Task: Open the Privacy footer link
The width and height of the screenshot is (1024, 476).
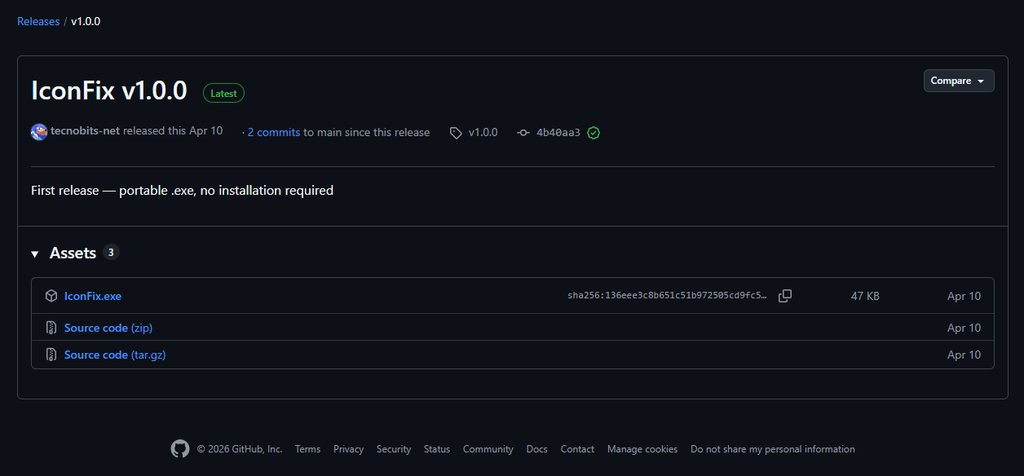Action: [x=348, y=449]
